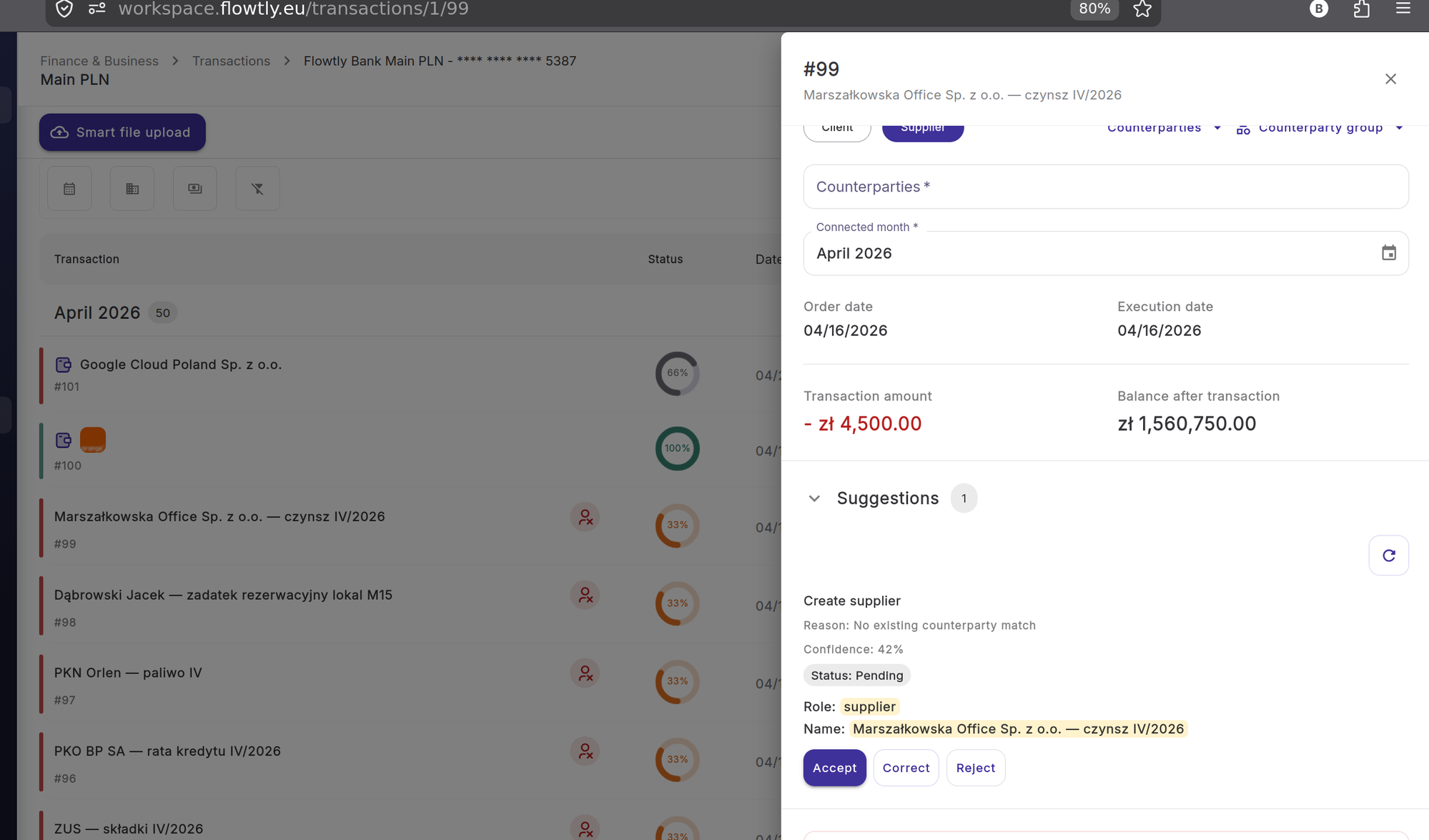
Task: Select the Client role chip
Action: point(837,131)
